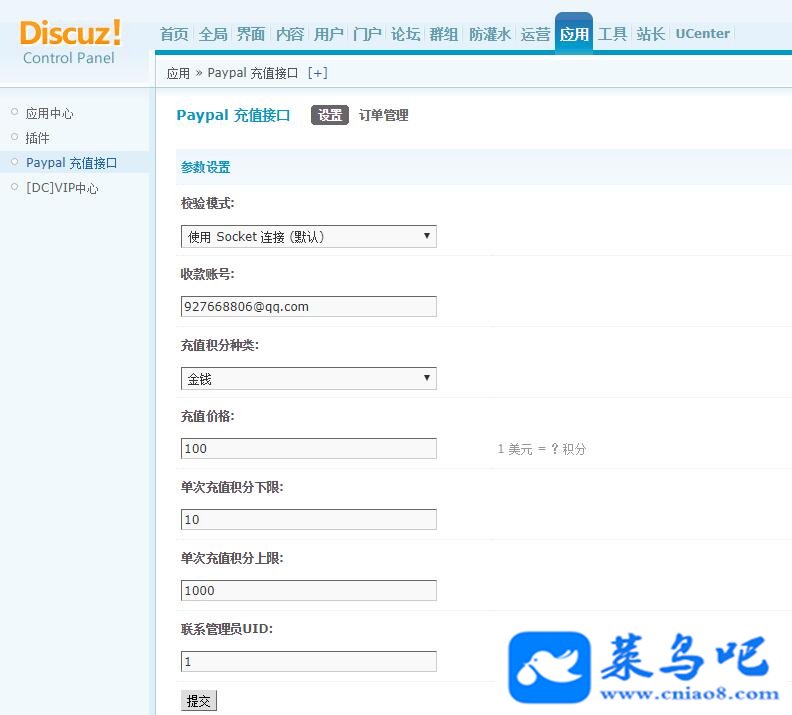Switch to the 订单管理 tab
792x715 pixels.
383,115
